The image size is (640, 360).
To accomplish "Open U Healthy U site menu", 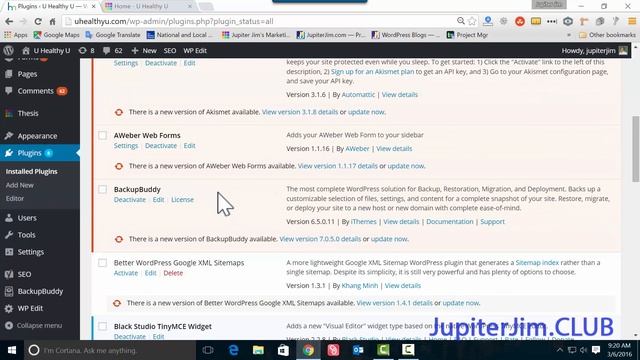I will tap(46, 51).
